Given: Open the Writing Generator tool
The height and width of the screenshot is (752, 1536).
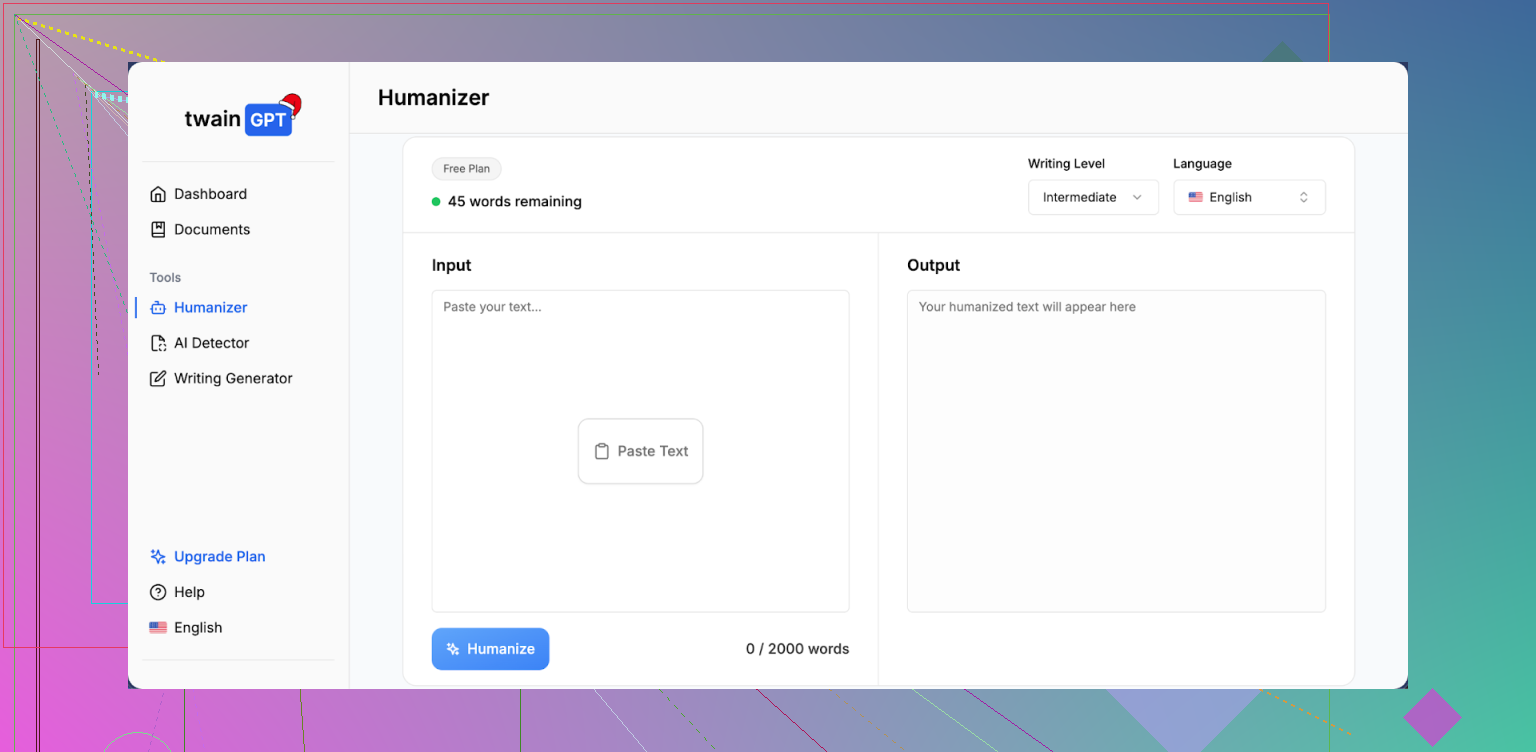Looking at the screenshot, I should point(233,379).
